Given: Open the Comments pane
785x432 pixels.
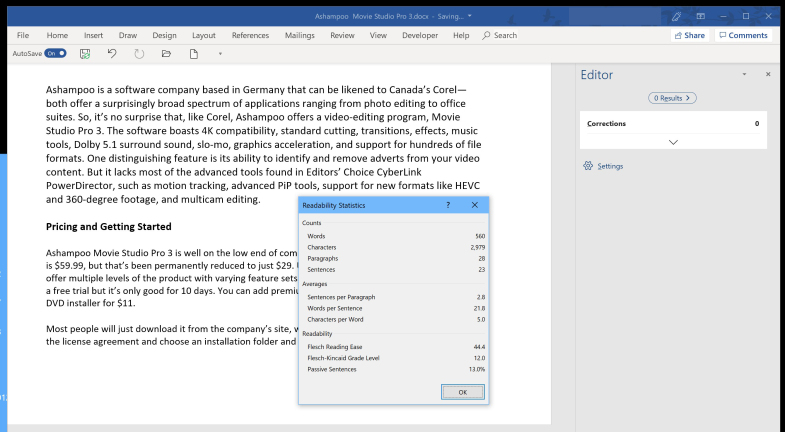Looking at the screenshot, I should [x=743, y=35].
